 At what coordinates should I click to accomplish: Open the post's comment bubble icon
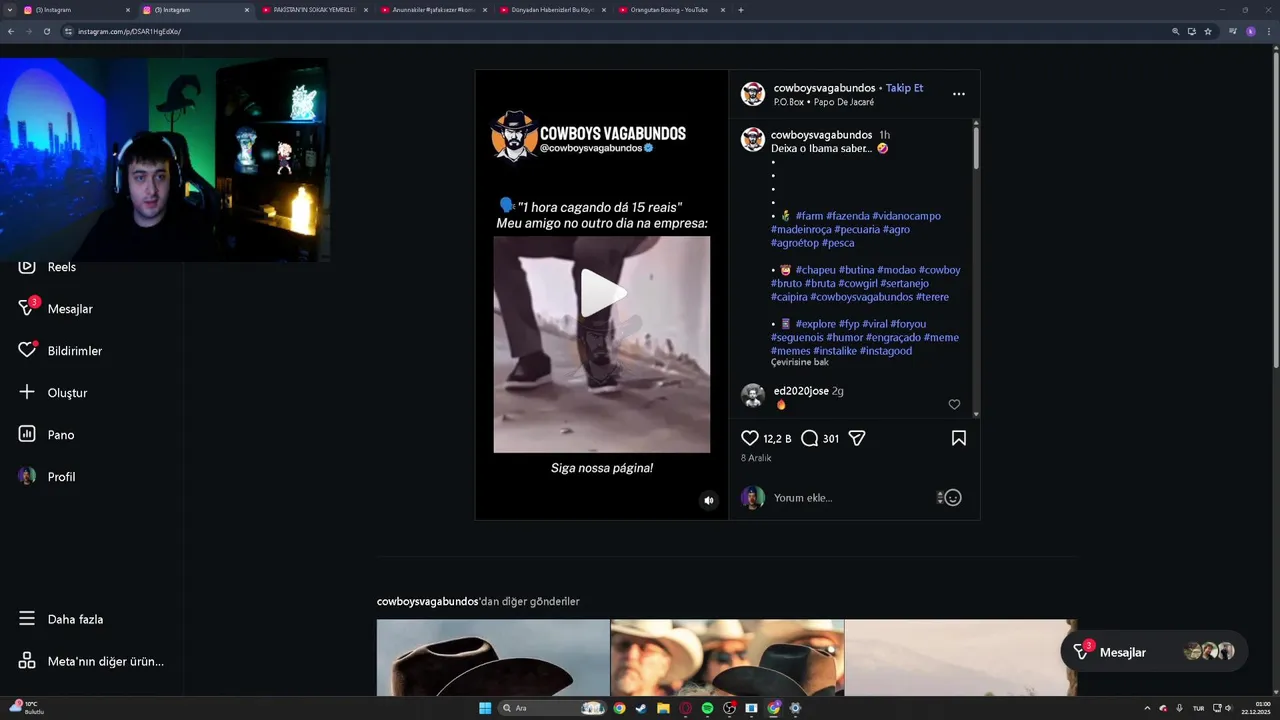click(810, 438)
